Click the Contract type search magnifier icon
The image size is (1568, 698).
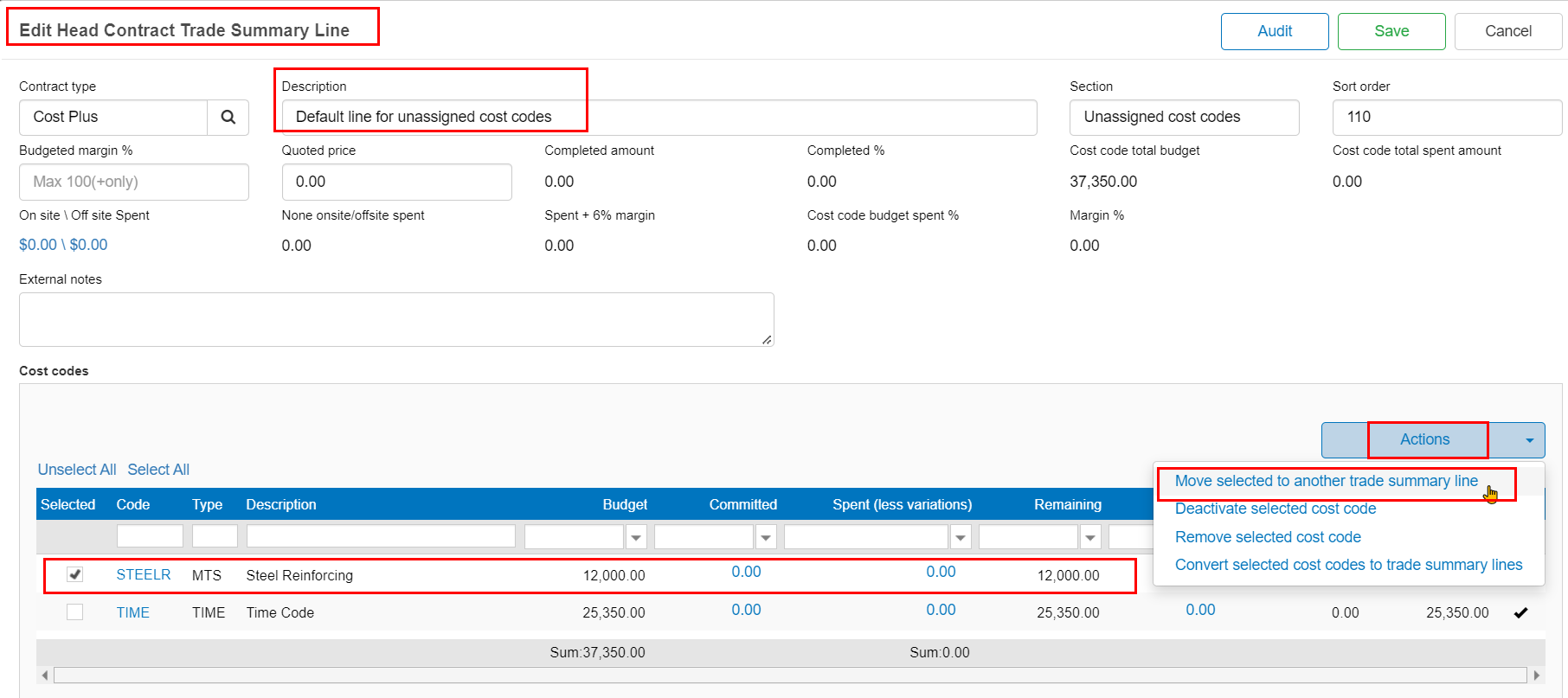(x=228, y=118)
